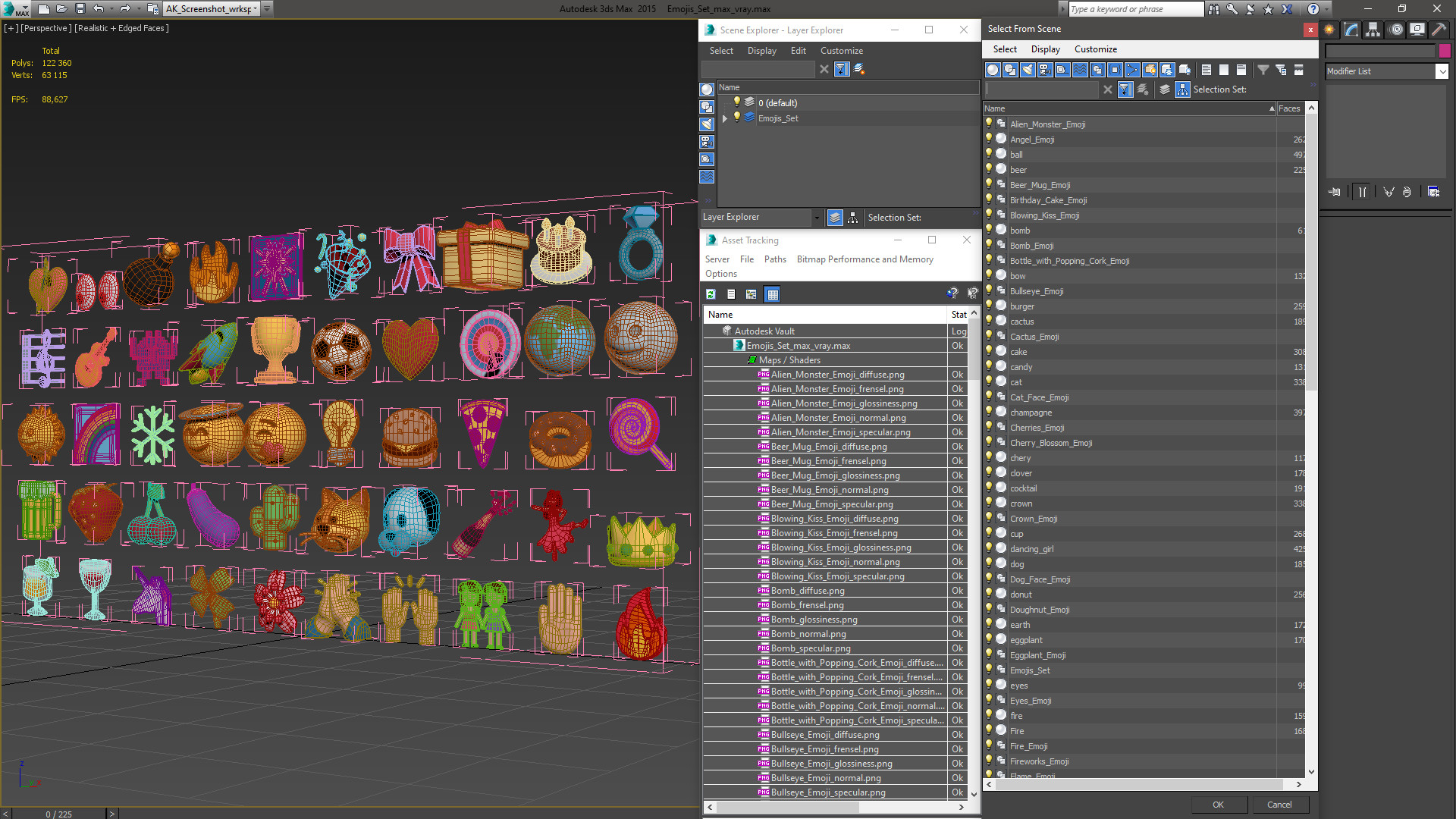Screen dimensions: 1456x819
Task: Open Customize menu in Select From Scene
Action: click(x=1095, y=49)
